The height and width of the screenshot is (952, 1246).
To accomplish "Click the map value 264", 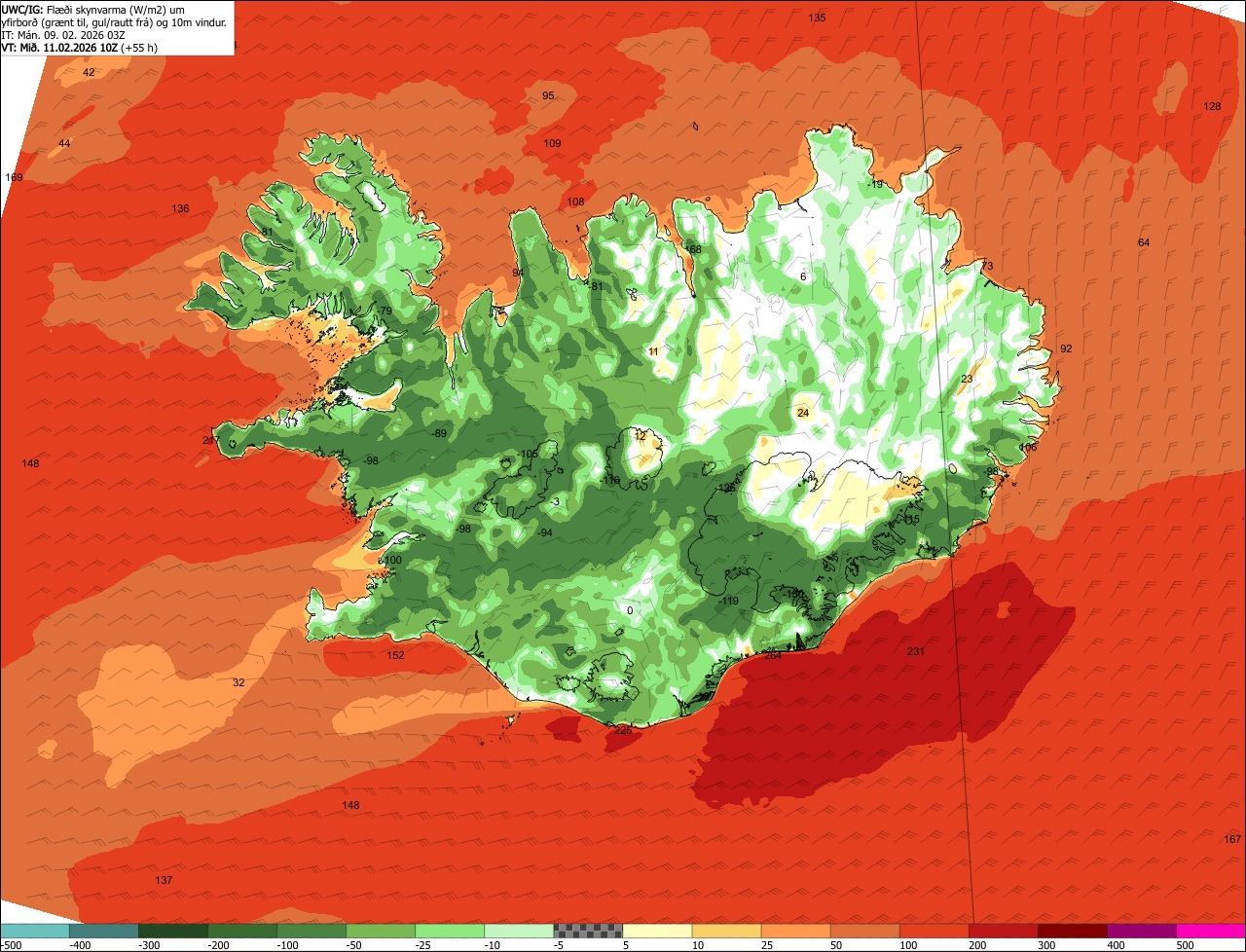I will pos(773,656).
